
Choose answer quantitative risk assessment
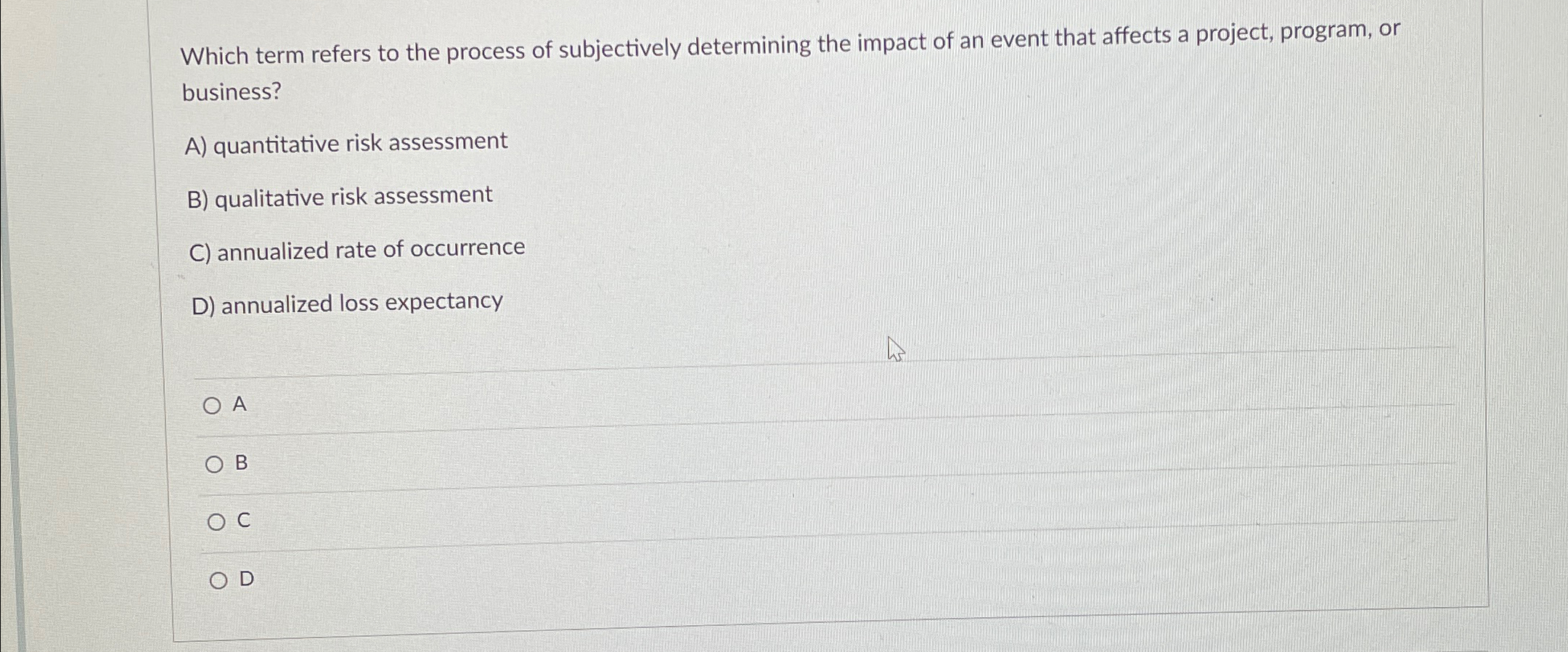(214, 406)
